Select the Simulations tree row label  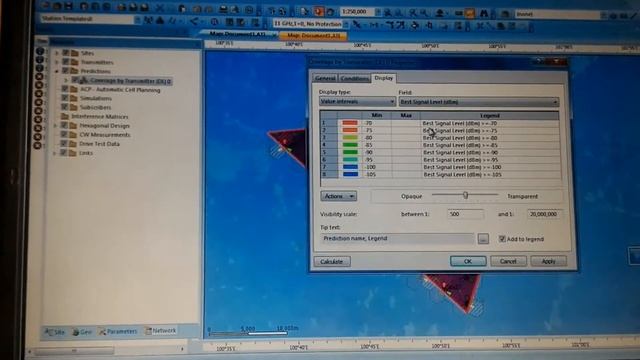tap(96, 98)
